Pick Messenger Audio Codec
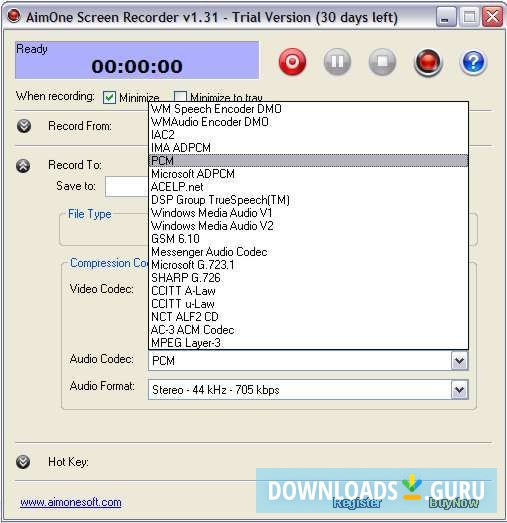The image size is (507, 523). (x=309, y=252)
